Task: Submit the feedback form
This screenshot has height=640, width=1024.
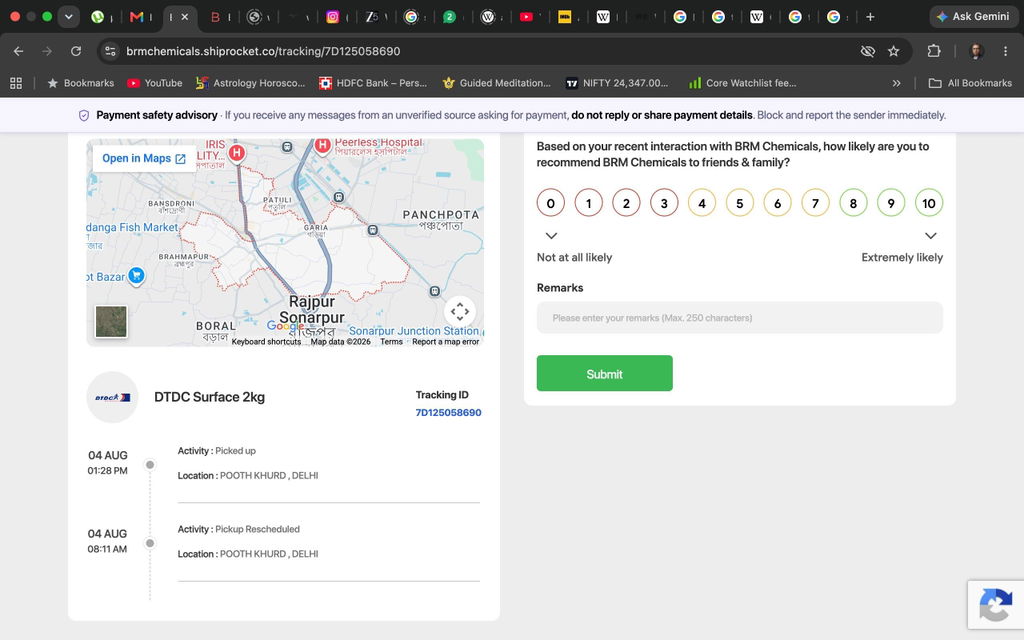Action: point(605,374)
